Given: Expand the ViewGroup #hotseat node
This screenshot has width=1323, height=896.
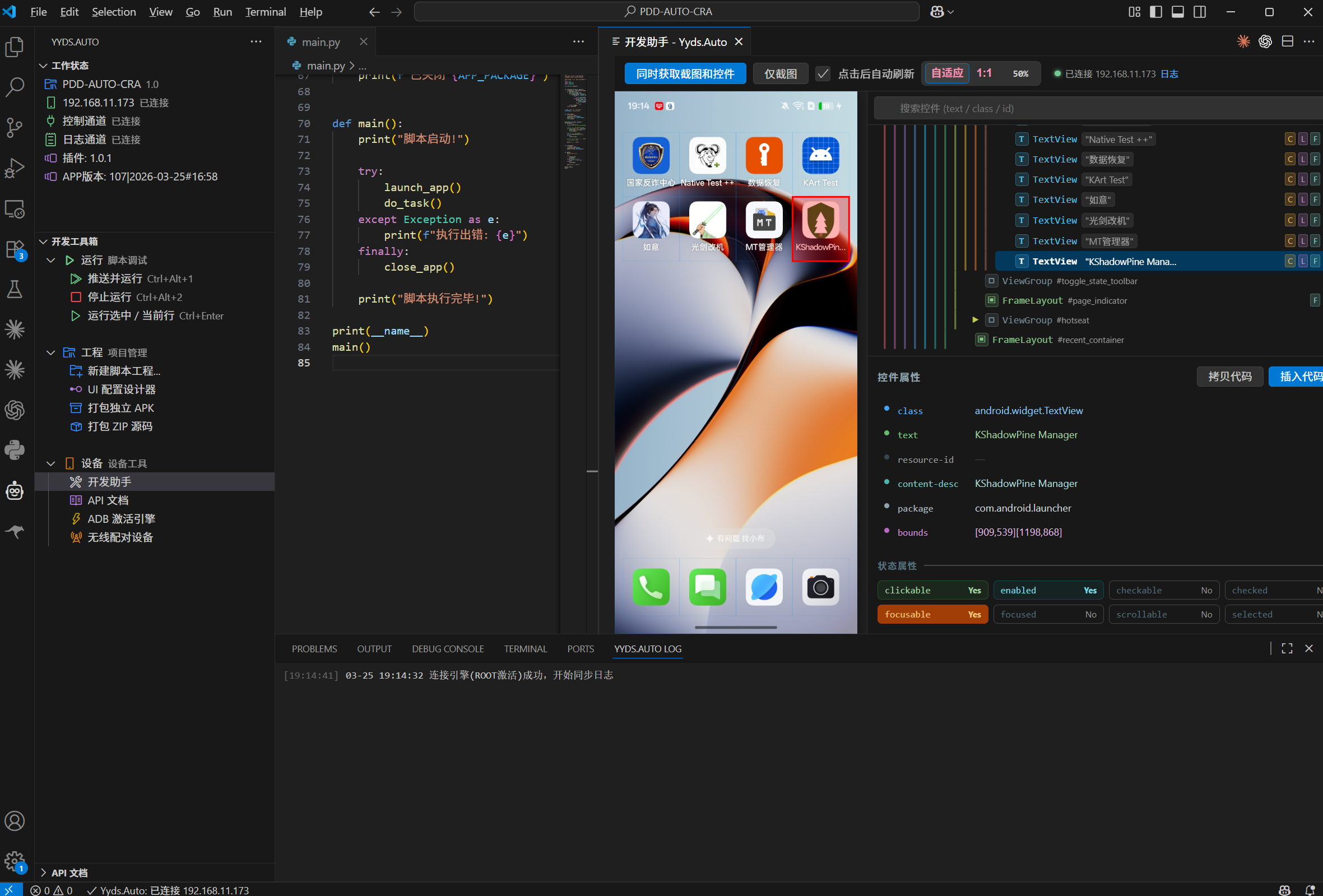Looking at the screenshot, I should coord(975,320).
